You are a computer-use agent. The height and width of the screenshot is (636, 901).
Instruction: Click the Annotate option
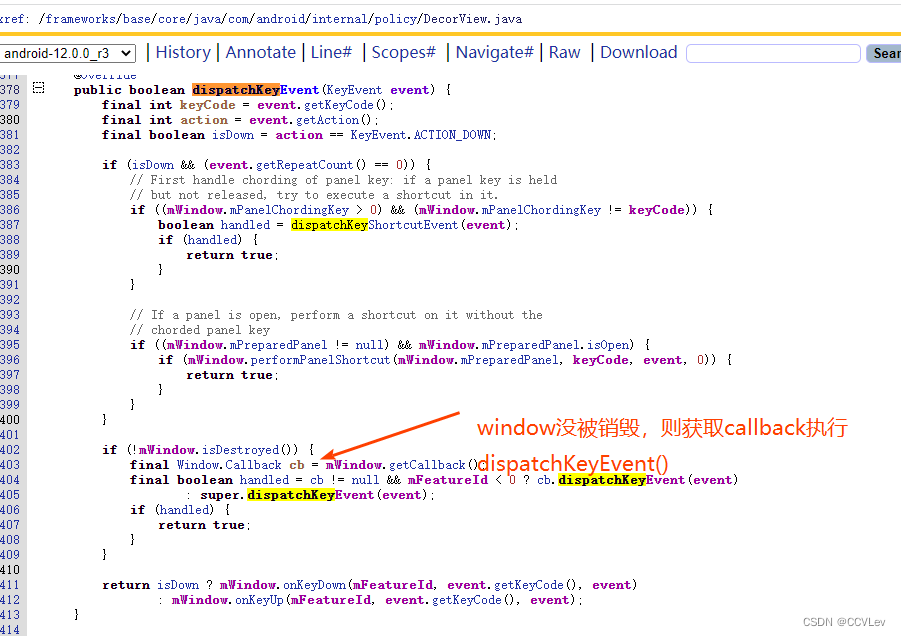coord(260,52)
